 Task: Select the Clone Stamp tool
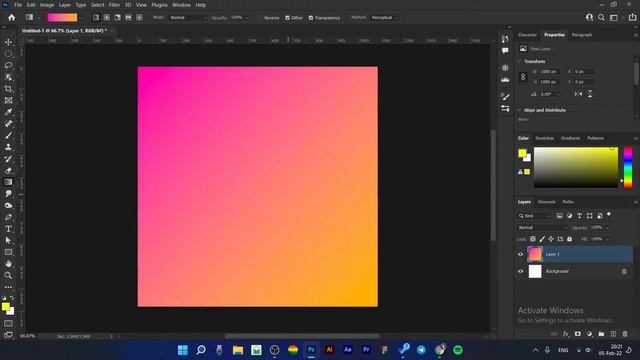point(8,147)
